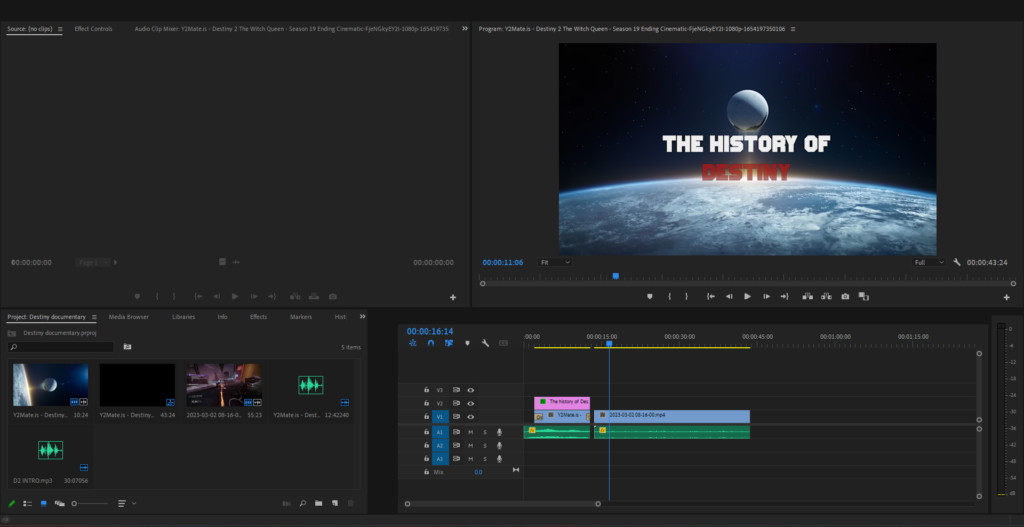Step back one frame in Program monitor

[729, 296]
